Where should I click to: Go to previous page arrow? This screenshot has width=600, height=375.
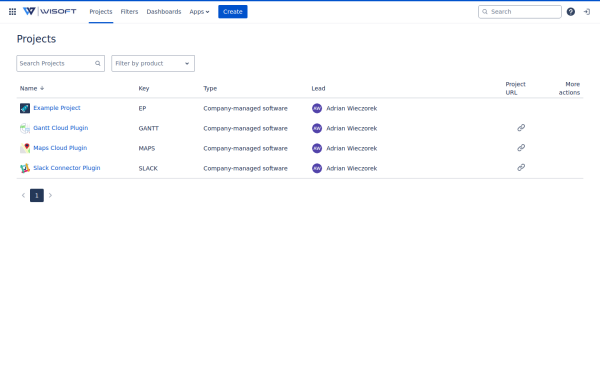(x=23, y=196)
